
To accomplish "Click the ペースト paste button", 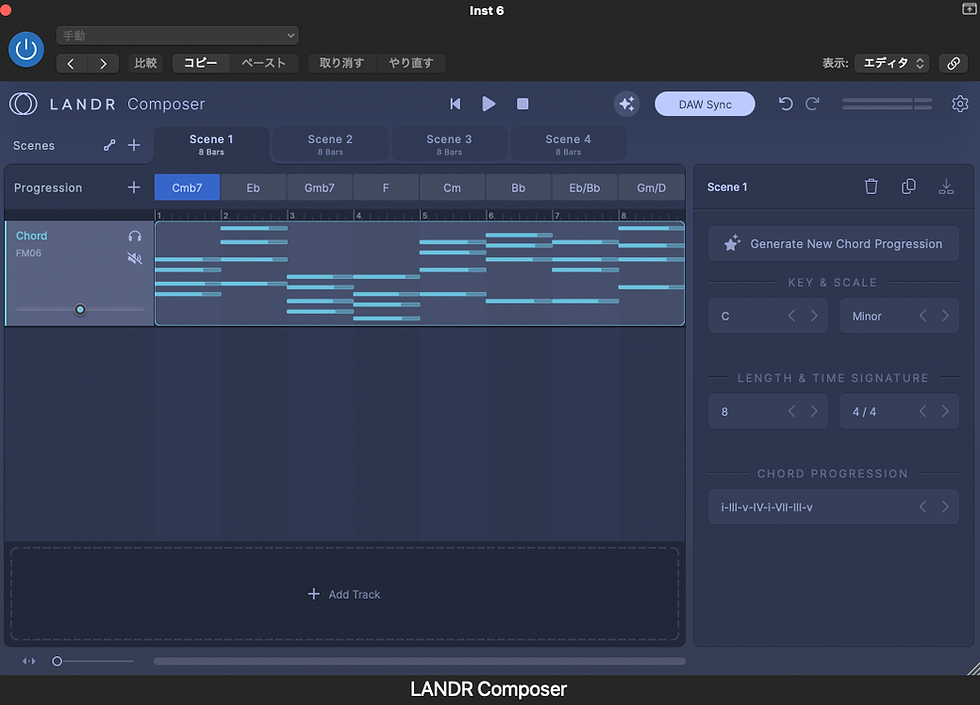I will pyautogui.click(x=264, y=63).
